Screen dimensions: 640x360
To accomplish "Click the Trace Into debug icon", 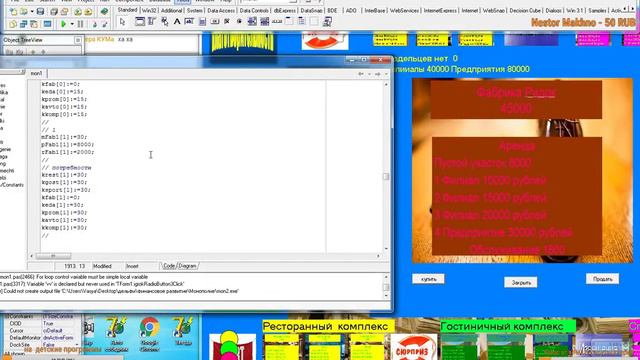I will [94, 24].
